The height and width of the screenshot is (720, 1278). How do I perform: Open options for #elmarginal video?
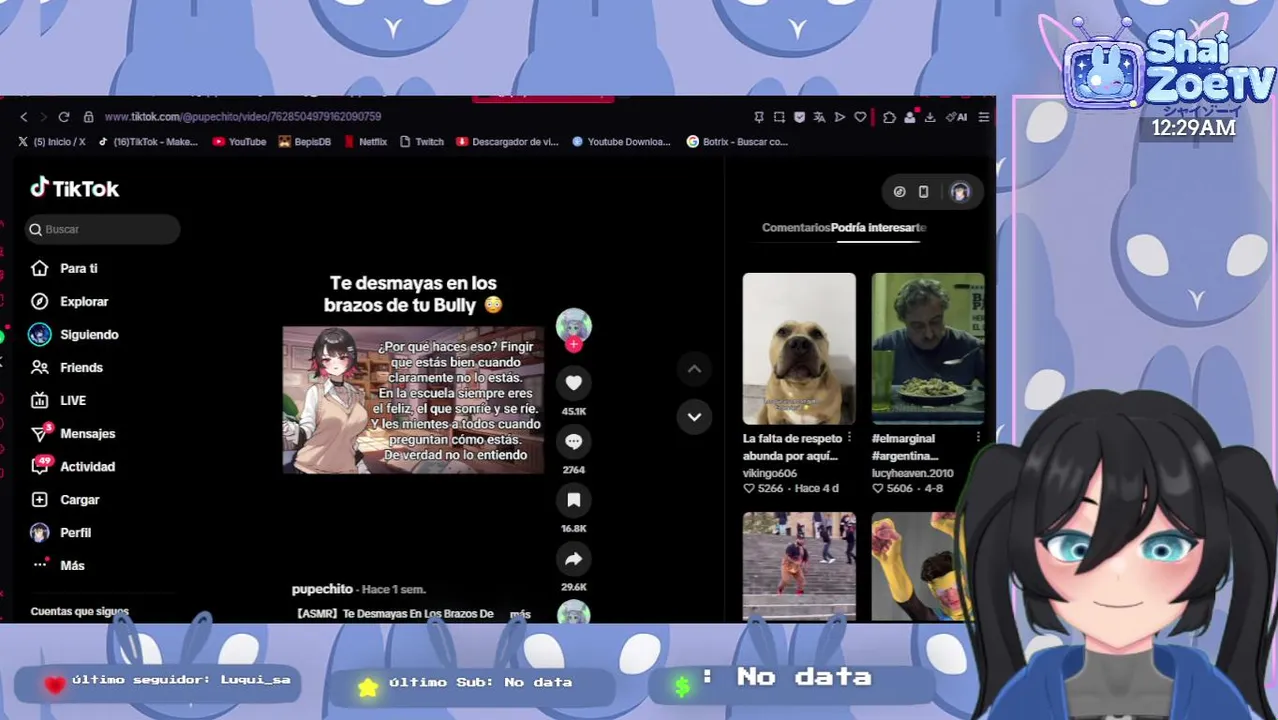[978, 438]
